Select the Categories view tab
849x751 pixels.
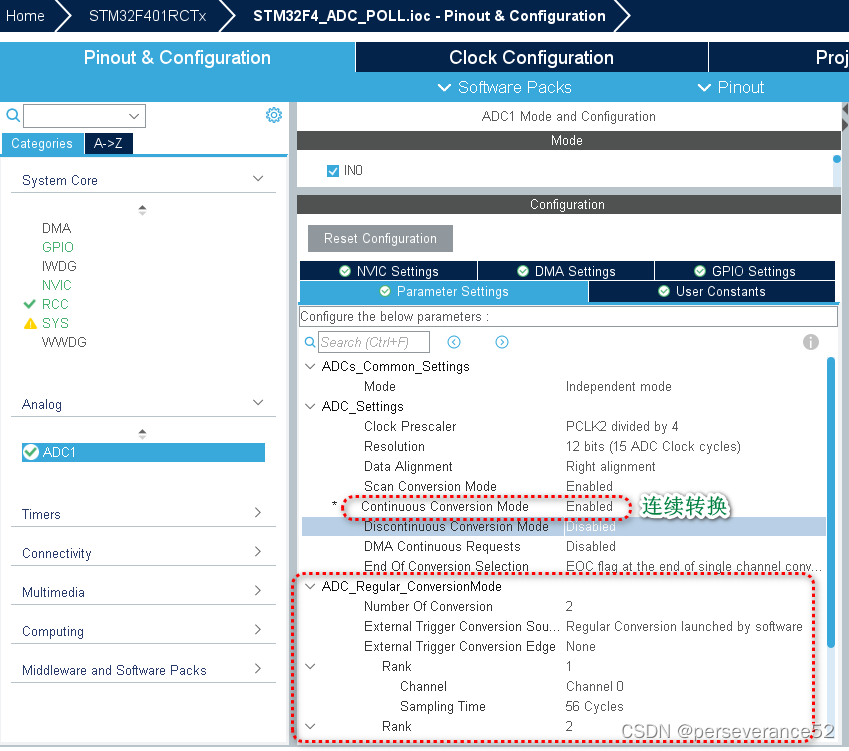[42, 143]
